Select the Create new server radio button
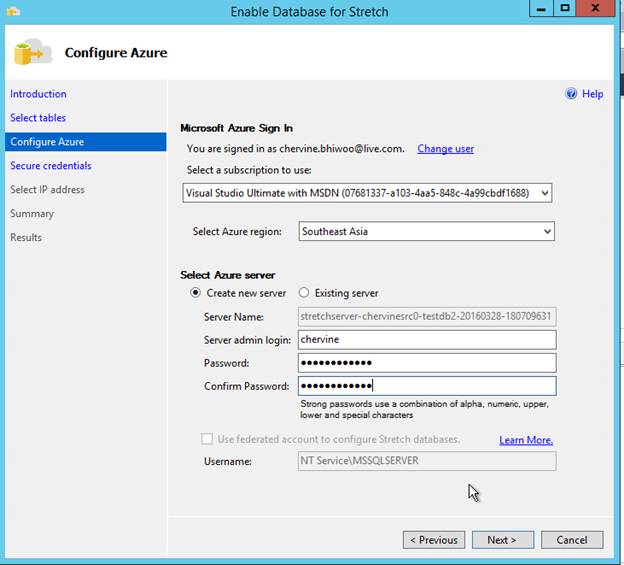Screen dimensions: 624x565 pos(195,293)
